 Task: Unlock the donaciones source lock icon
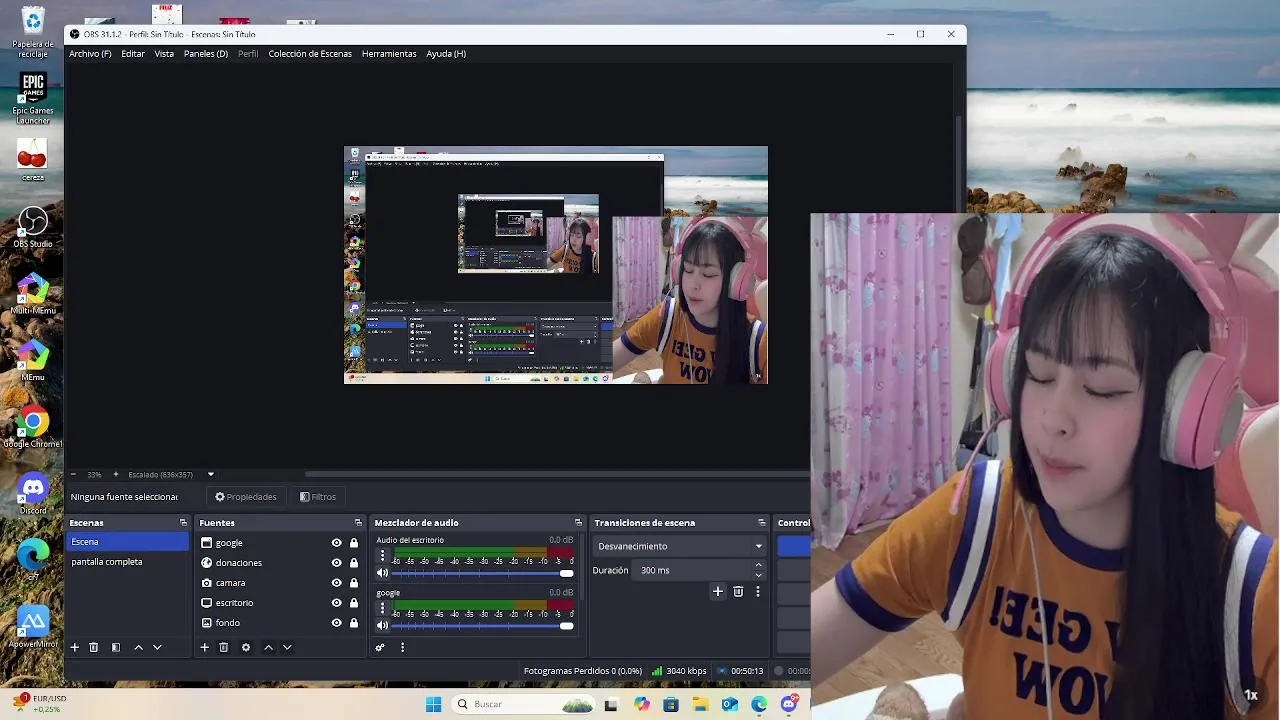point(354,562)
